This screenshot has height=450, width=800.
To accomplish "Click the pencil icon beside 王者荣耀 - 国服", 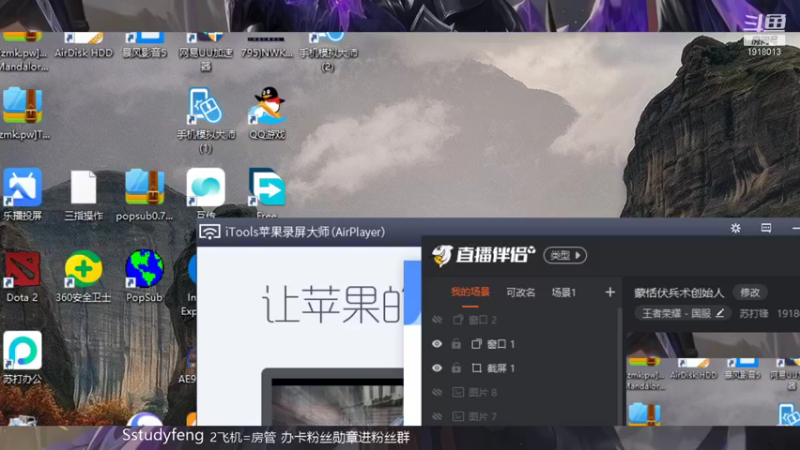I will (x=719, y=313).
